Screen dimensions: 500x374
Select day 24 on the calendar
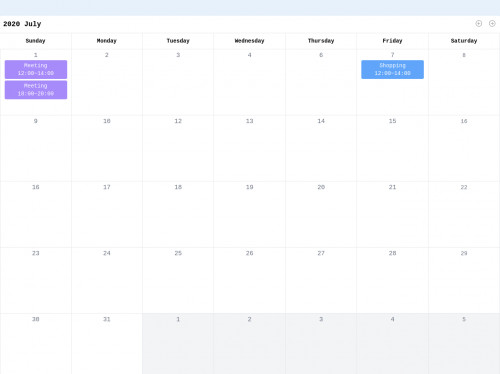107,280
